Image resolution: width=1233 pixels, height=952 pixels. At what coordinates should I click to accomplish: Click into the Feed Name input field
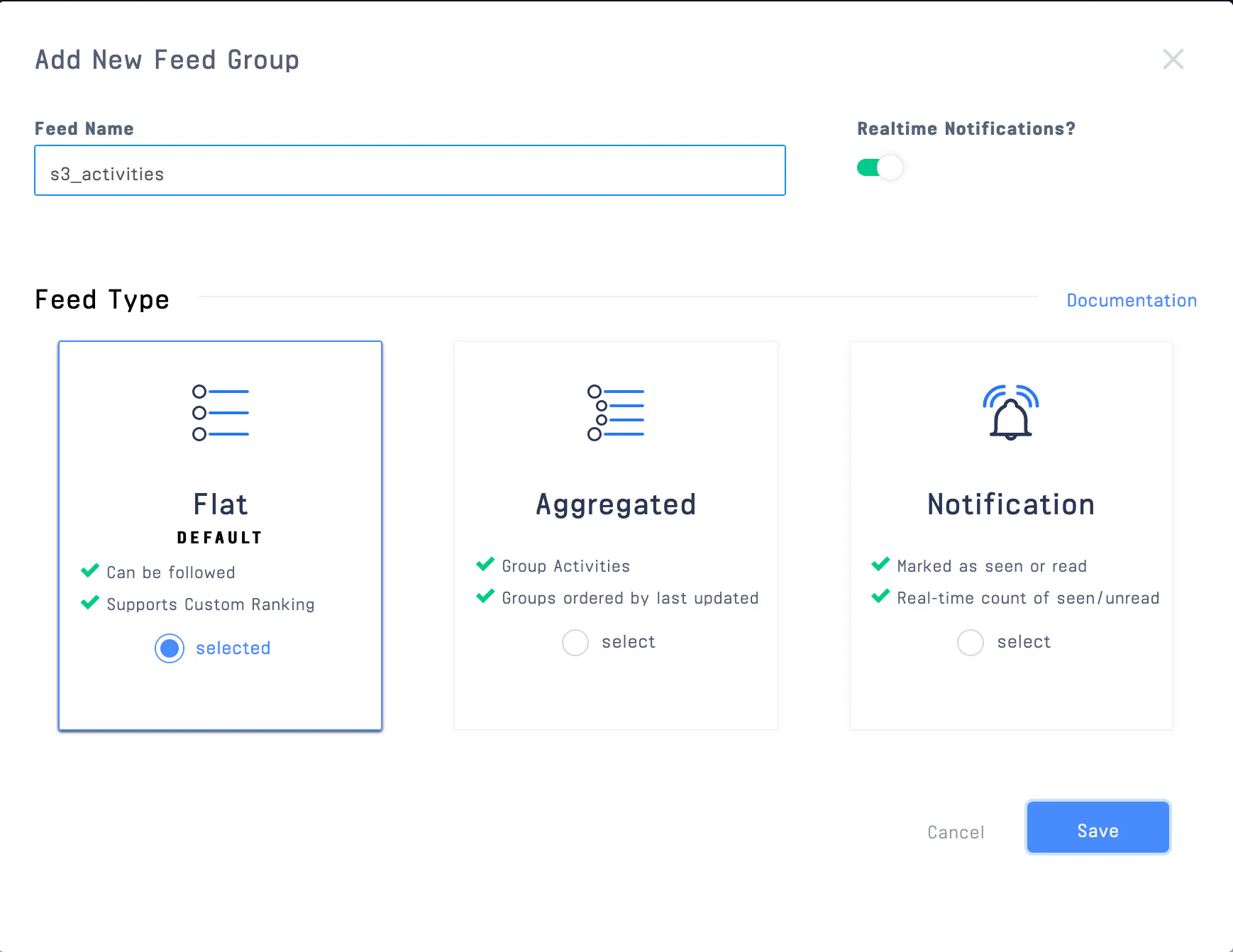click(410, 170)
